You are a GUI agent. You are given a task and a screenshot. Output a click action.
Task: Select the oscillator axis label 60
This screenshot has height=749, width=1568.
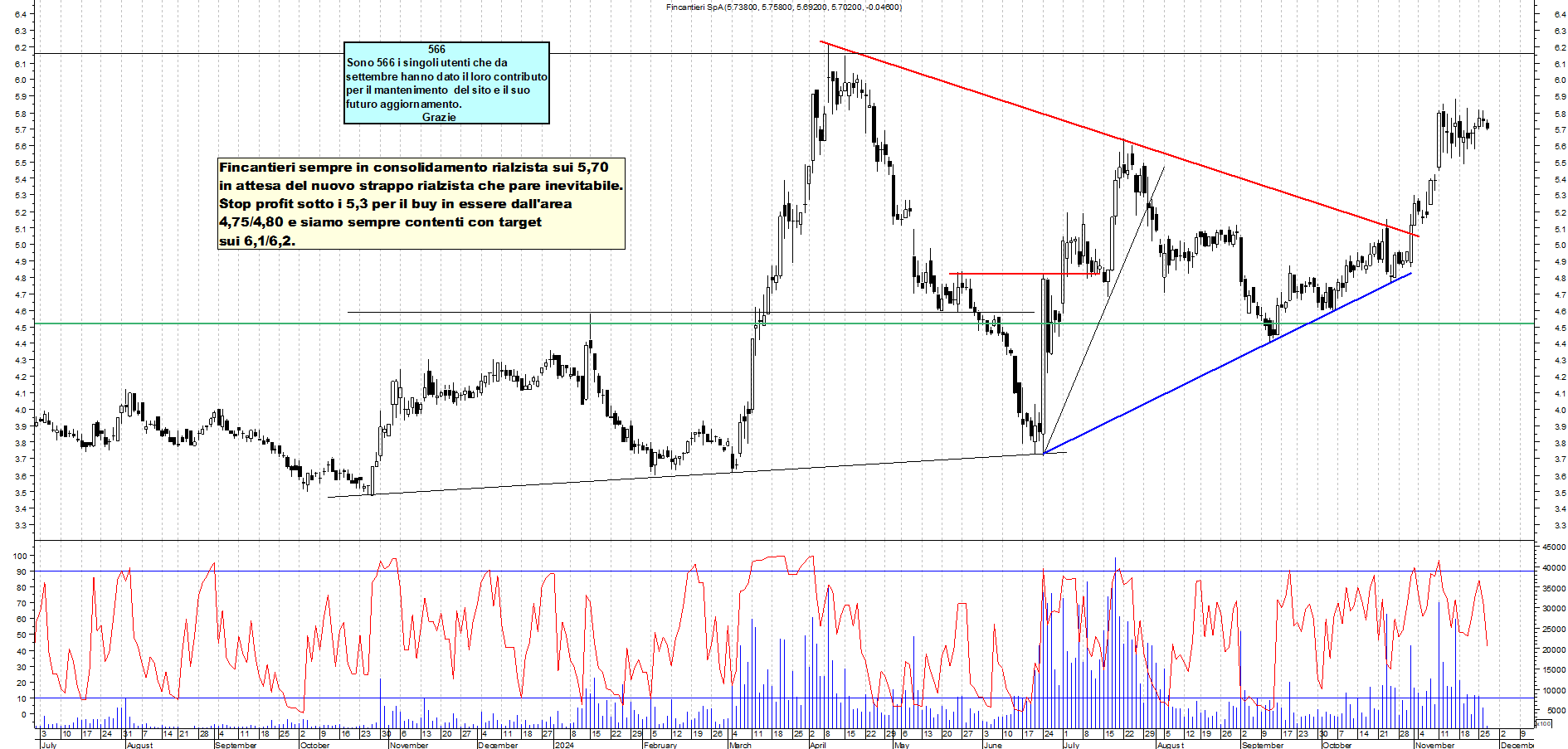[x=22, y=619]
